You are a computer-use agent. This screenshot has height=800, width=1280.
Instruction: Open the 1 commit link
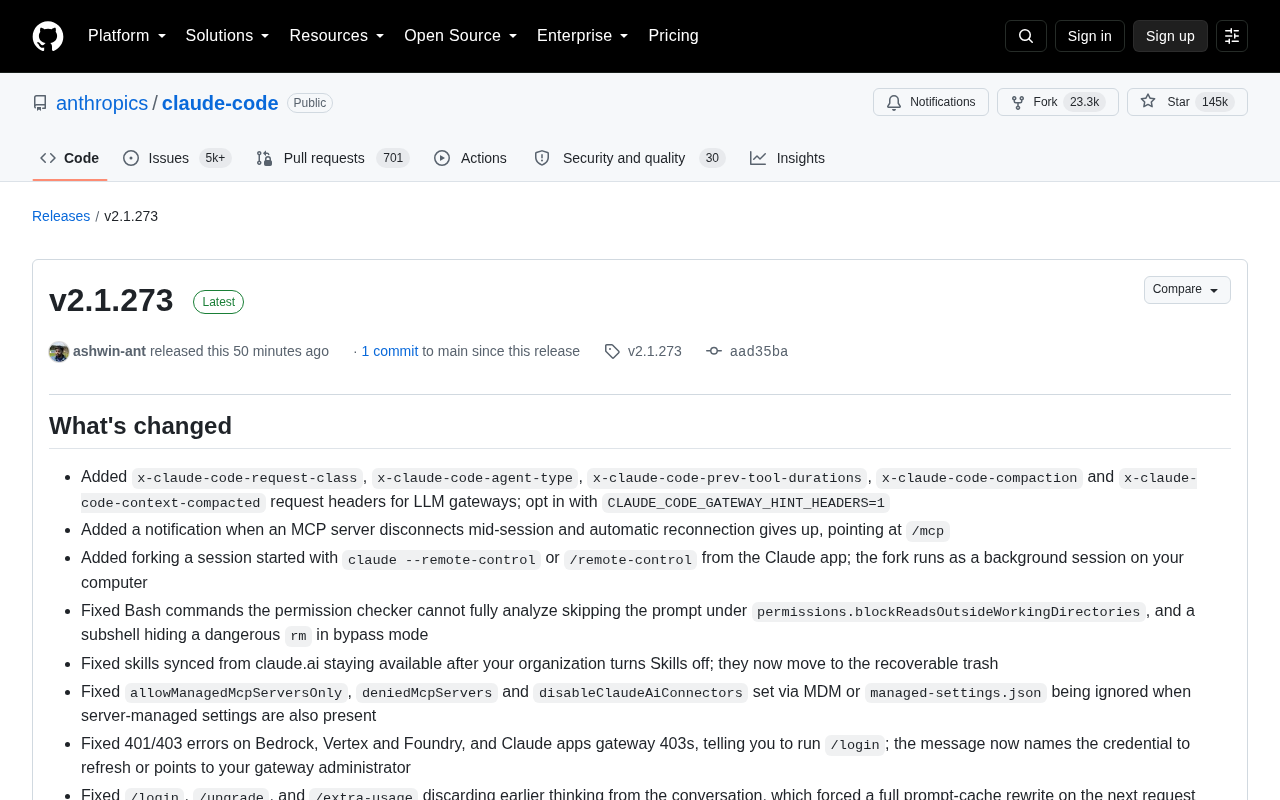390,351
